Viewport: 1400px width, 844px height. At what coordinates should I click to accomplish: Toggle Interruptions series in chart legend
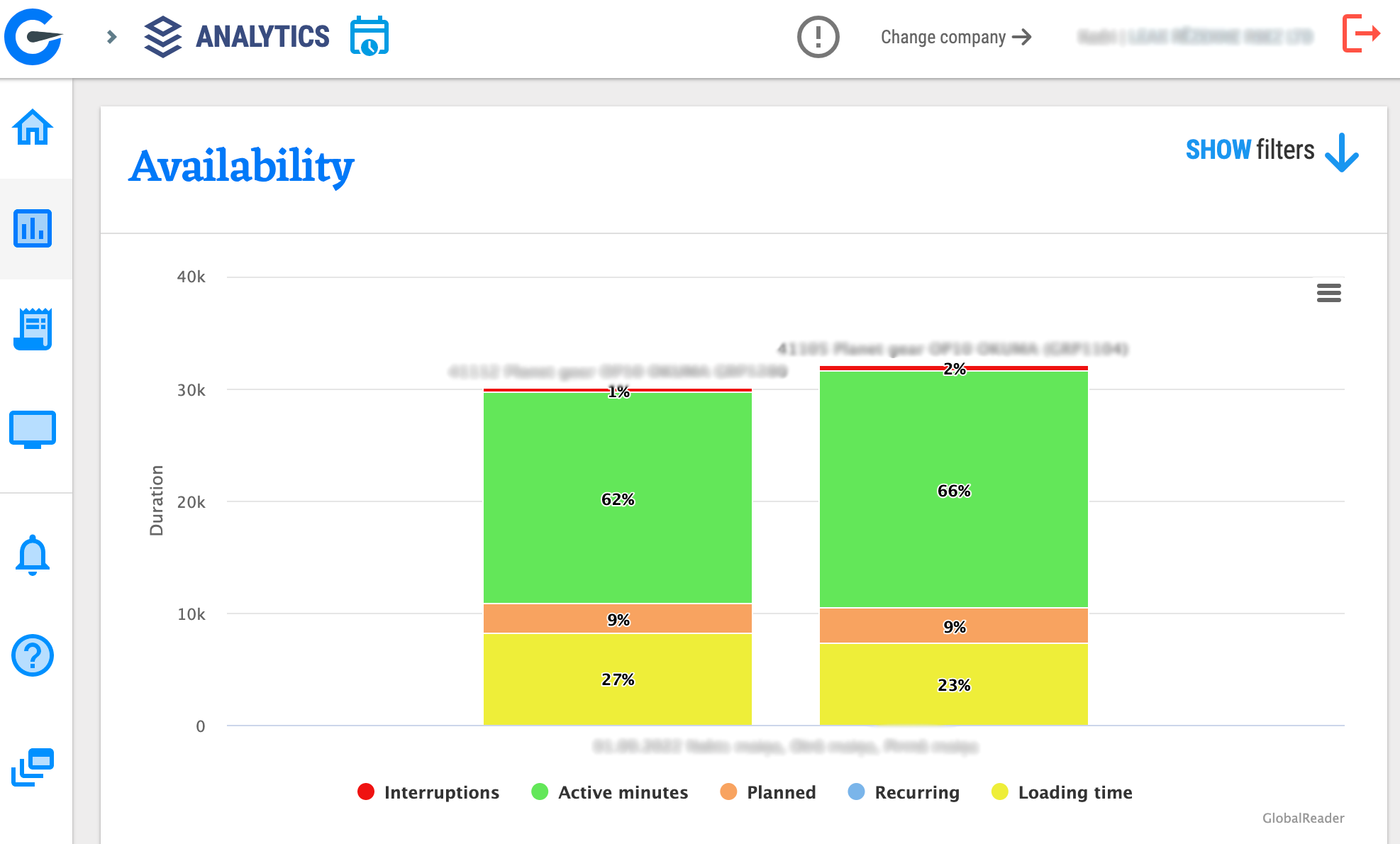(x=428, y=792)
